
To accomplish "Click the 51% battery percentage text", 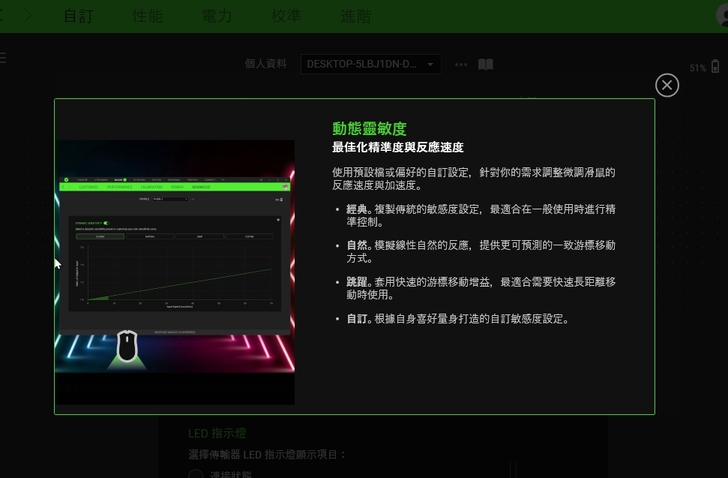I will pos(697,68).
